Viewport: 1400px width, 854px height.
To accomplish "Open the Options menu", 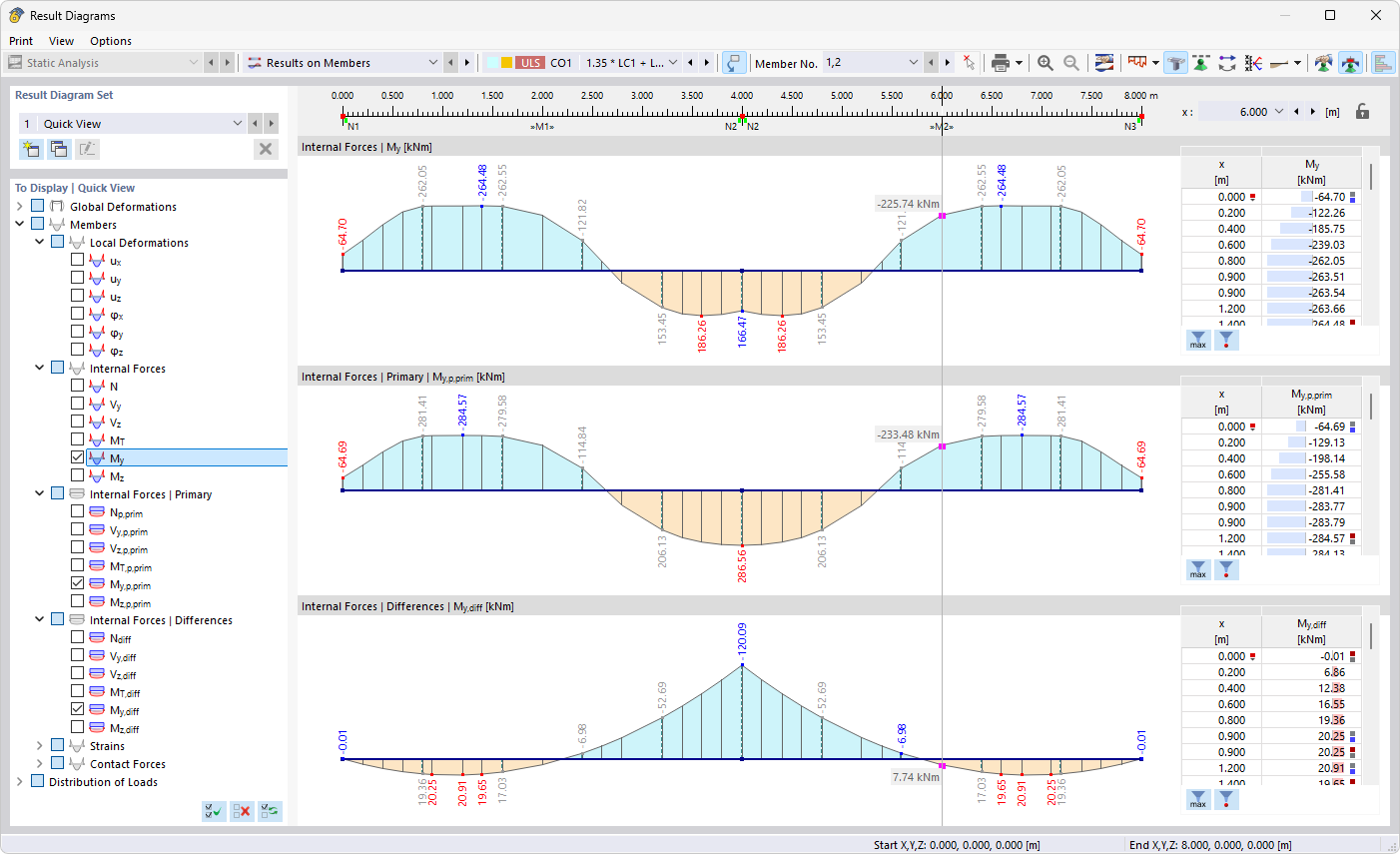I will pos(110,41).
